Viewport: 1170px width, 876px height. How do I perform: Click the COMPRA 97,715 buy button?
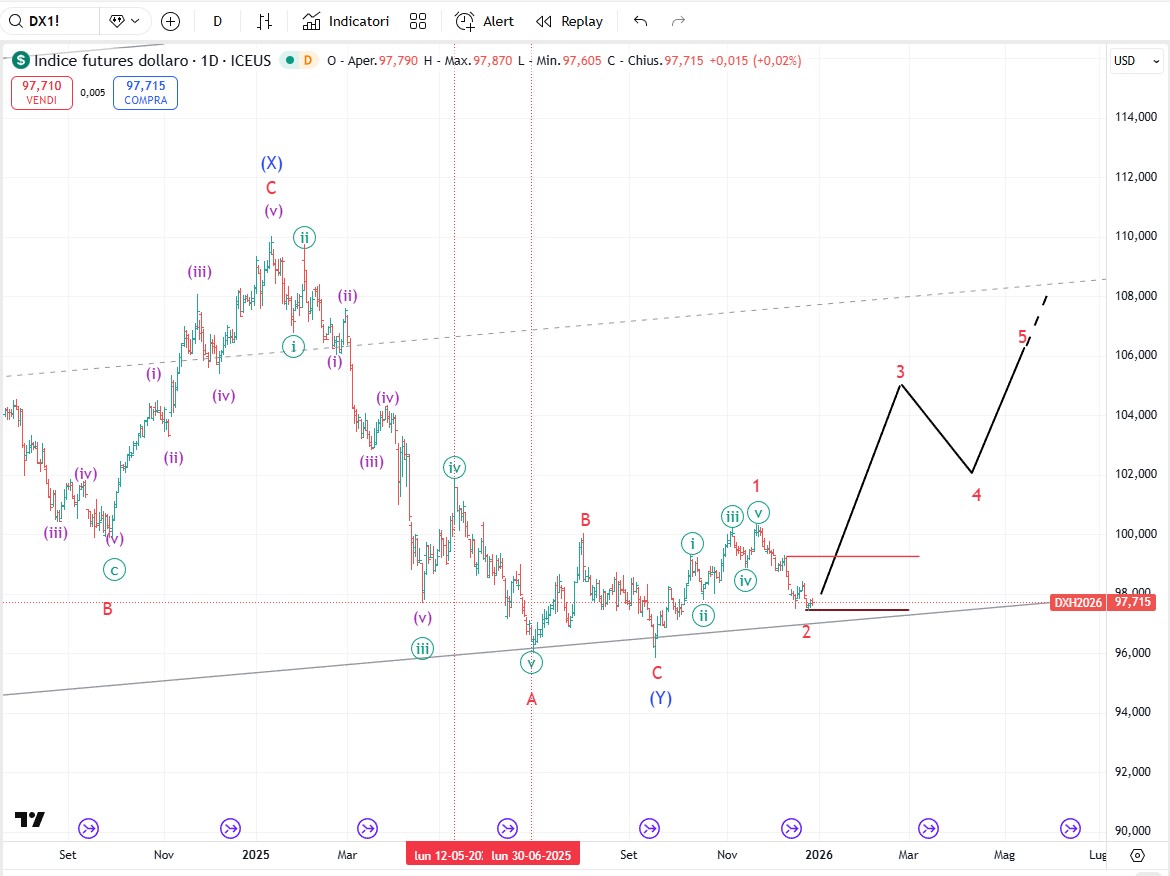(x=146, y=93)
